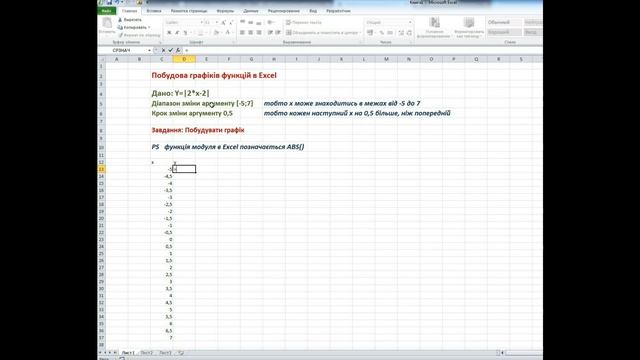
Task: Click the Decrease decimal icon
Action: [x=409, y=33]
